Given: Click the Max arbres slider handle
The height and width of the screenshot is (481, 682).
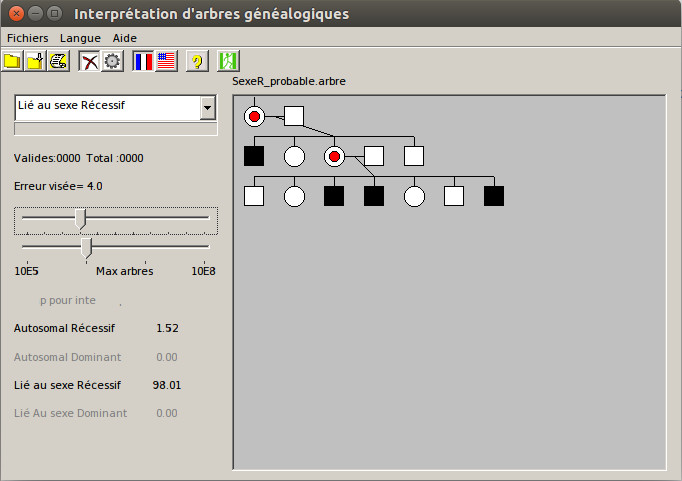Looking at the screenshot, I should click(86, 247).
